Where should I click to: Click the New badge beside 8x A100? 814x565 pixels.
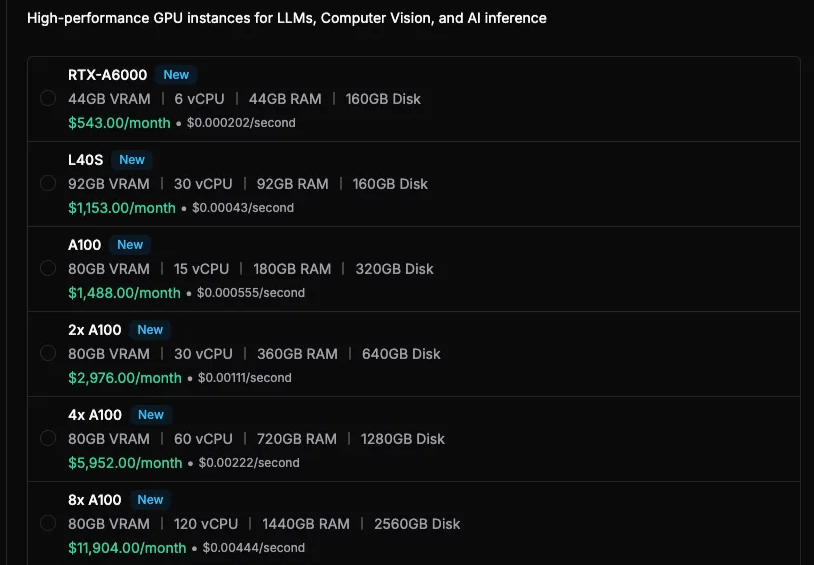pos(150,500)
